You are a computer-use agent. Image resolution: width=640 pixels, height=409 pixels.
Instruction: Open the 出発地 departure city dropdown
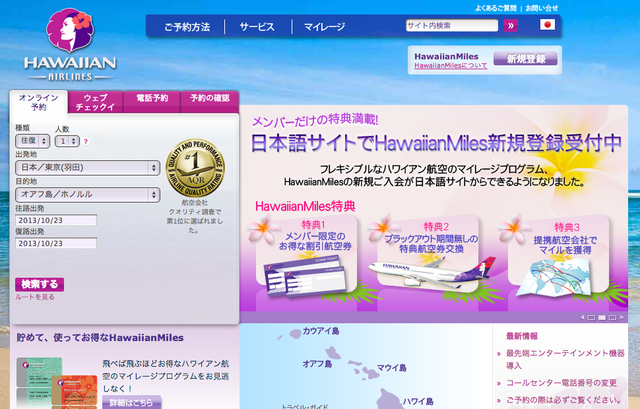click(87, 168)
